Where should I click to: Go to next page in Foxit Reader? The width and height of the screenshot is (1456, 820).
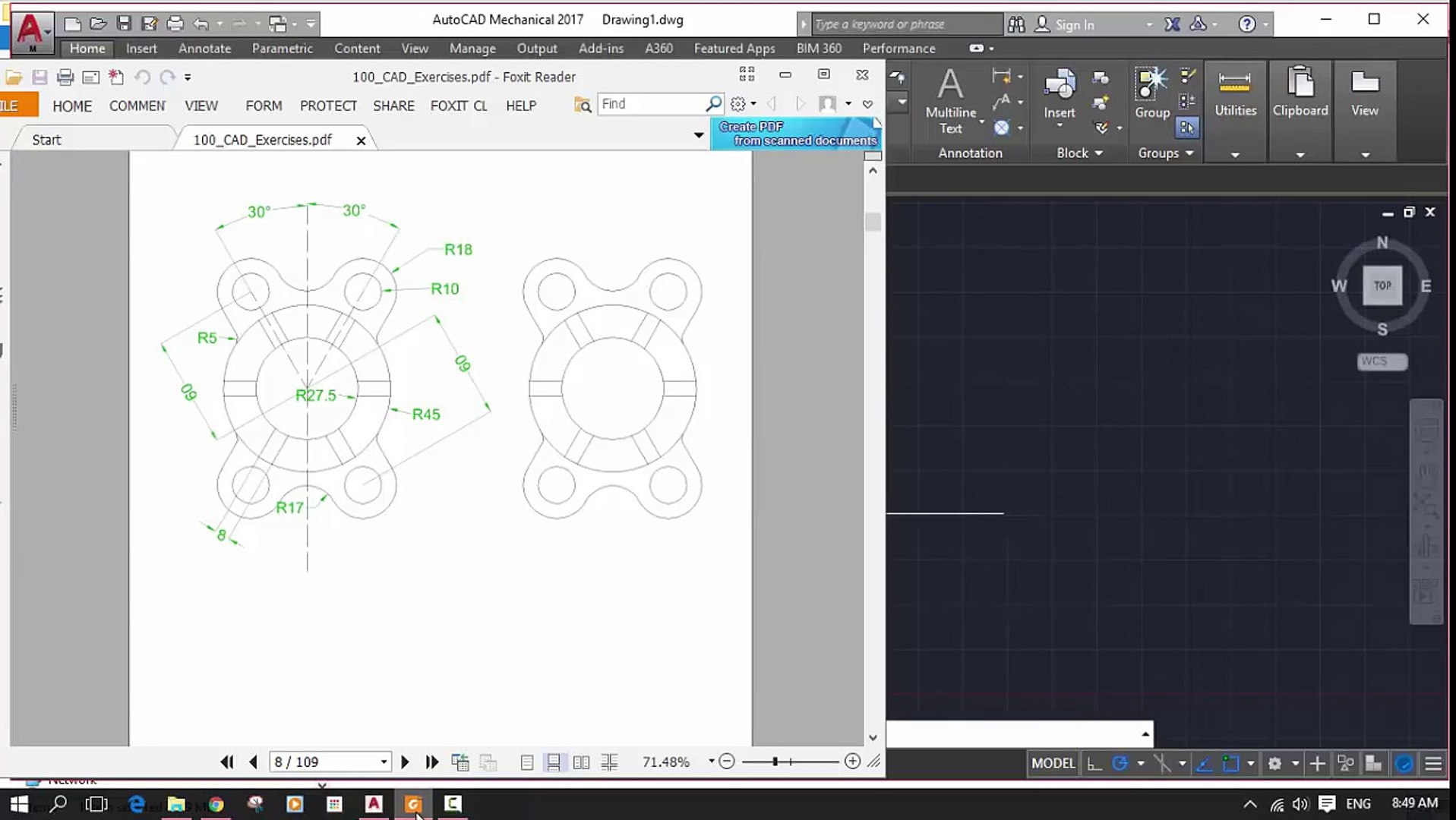coord(405,762)
